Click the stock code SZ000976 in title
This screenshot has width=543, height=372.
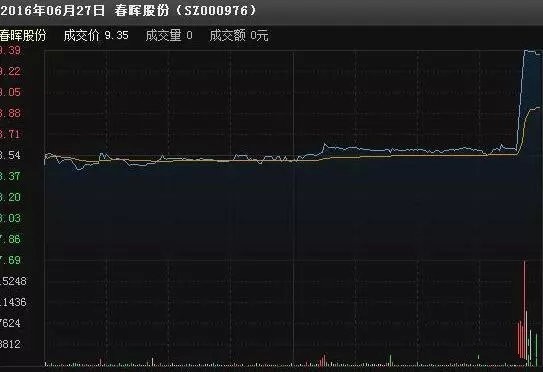tap(216, 10)
